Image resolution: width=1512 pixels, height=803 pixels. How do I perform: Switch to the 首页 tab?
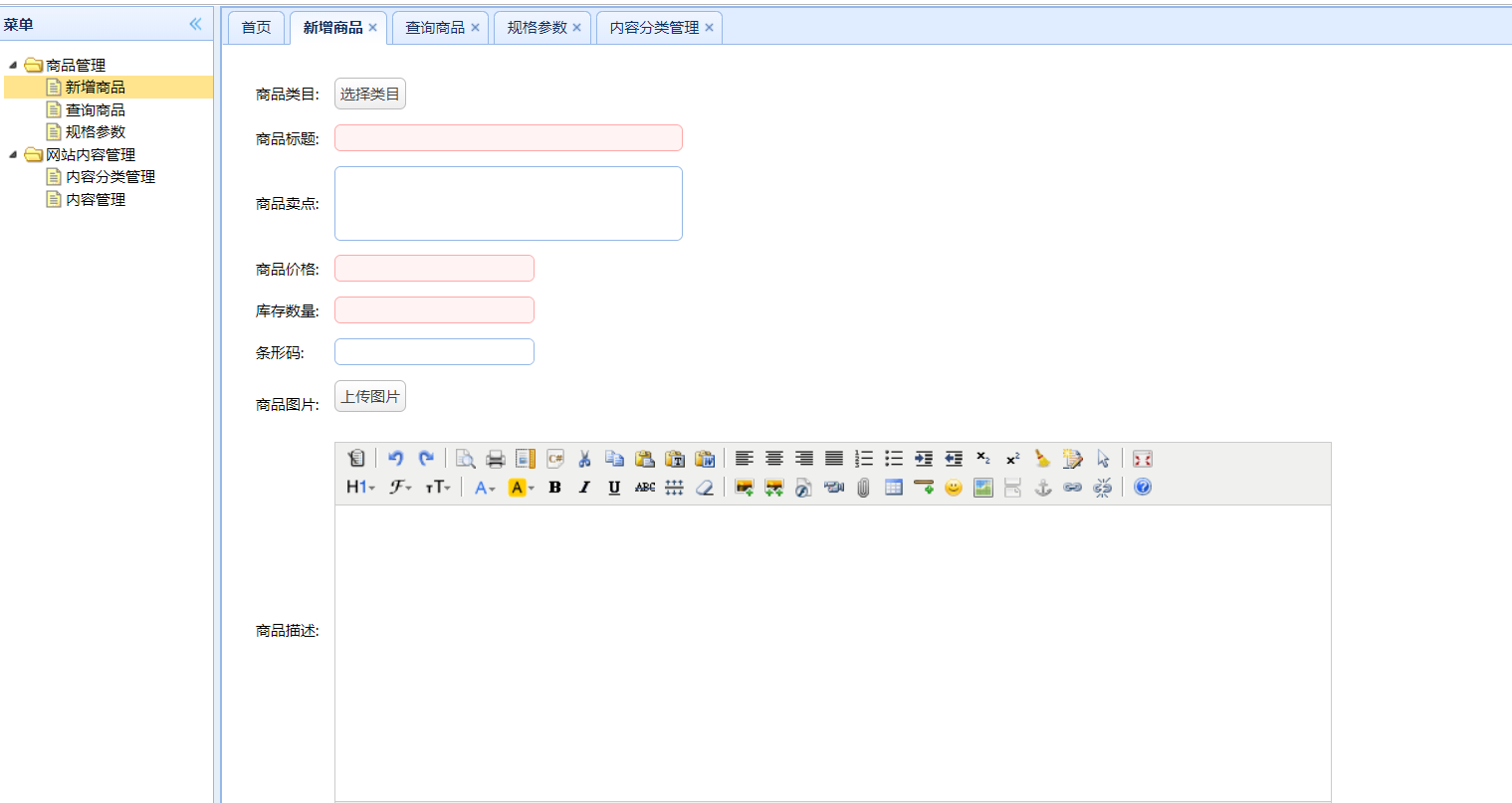(255, 27)
